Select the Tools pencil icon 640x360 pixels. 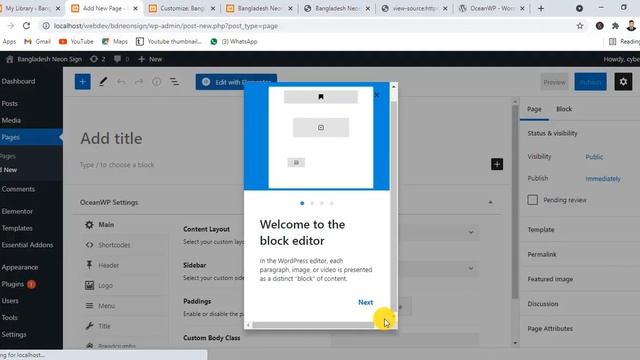103,82
